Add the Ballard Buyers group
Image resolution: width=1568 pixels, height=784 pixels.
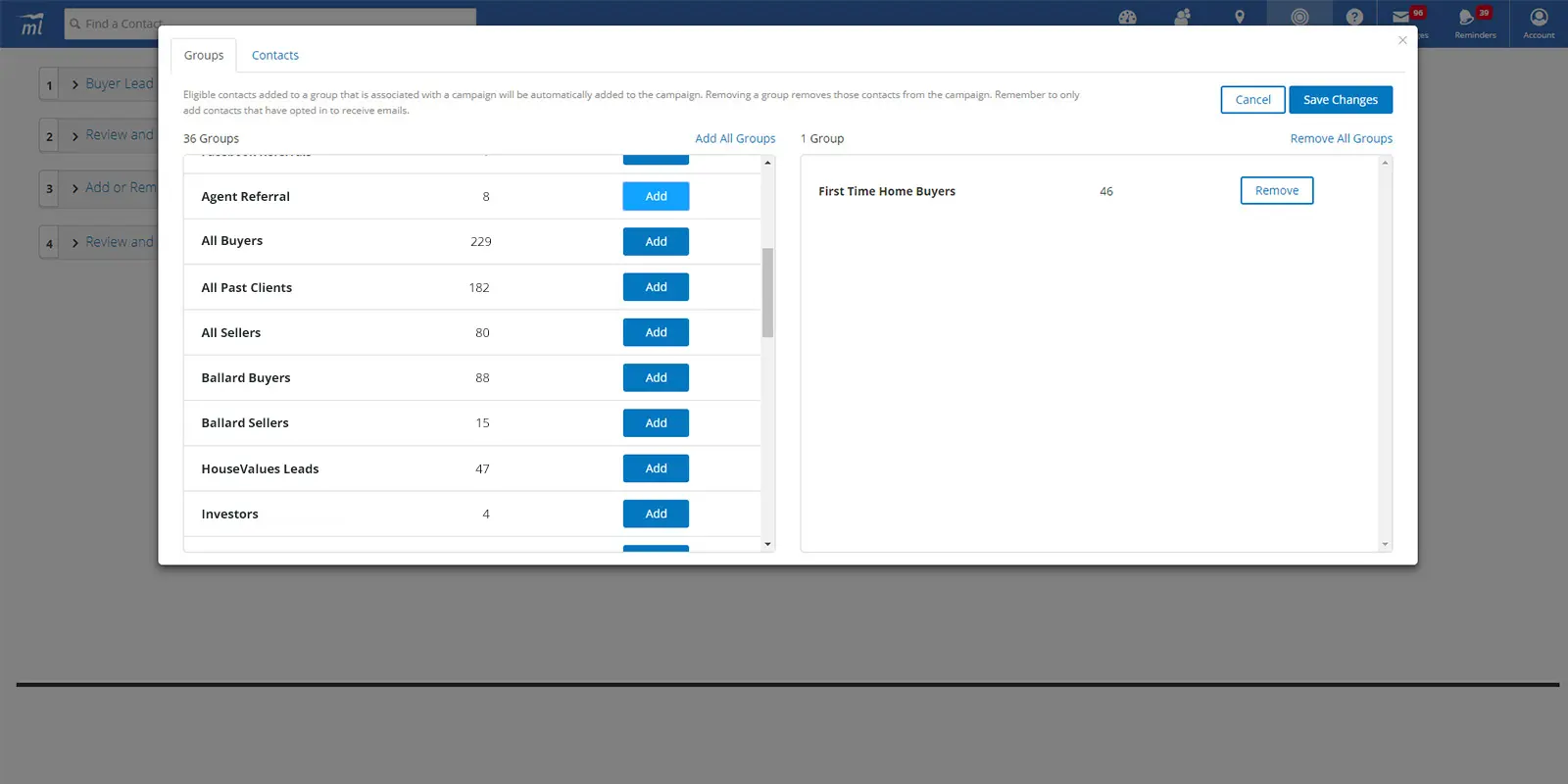click(x=656, y=377)
